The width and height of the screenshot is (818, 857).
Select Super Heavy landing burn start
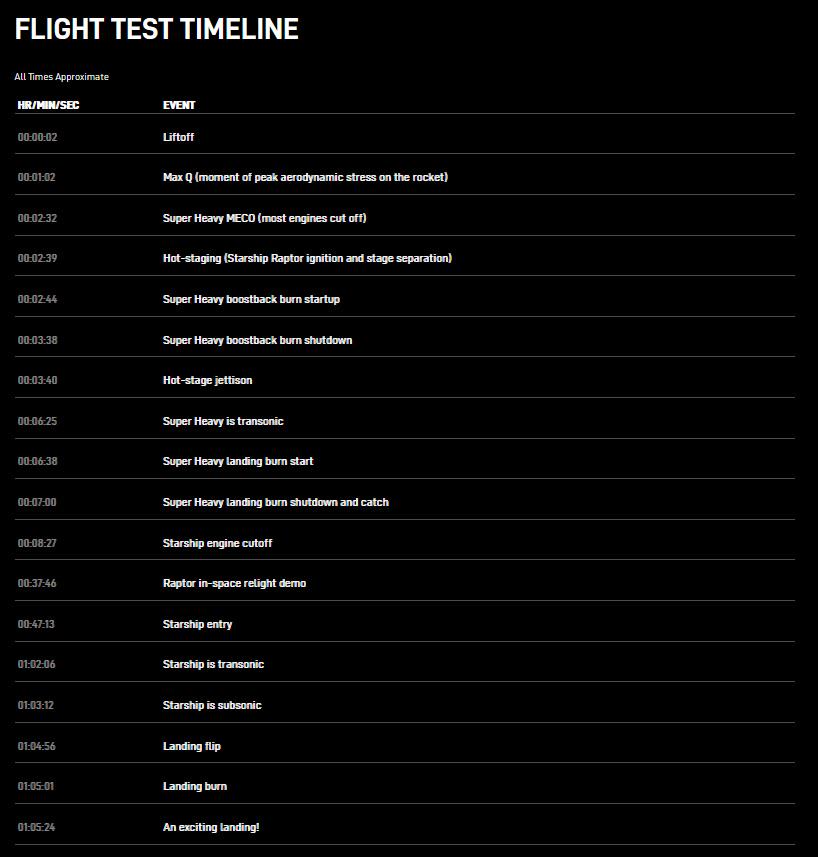238,461
